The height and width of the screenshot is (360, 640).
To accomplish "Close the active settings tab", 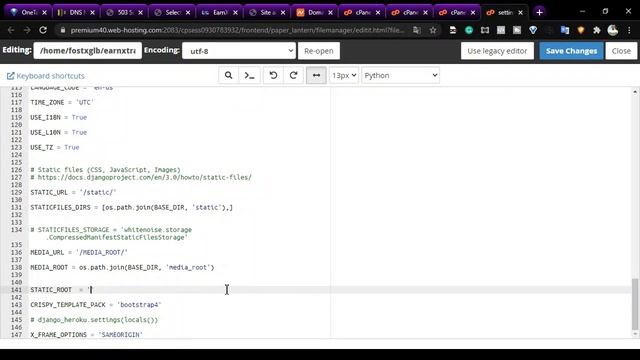I will click(520, 13).
